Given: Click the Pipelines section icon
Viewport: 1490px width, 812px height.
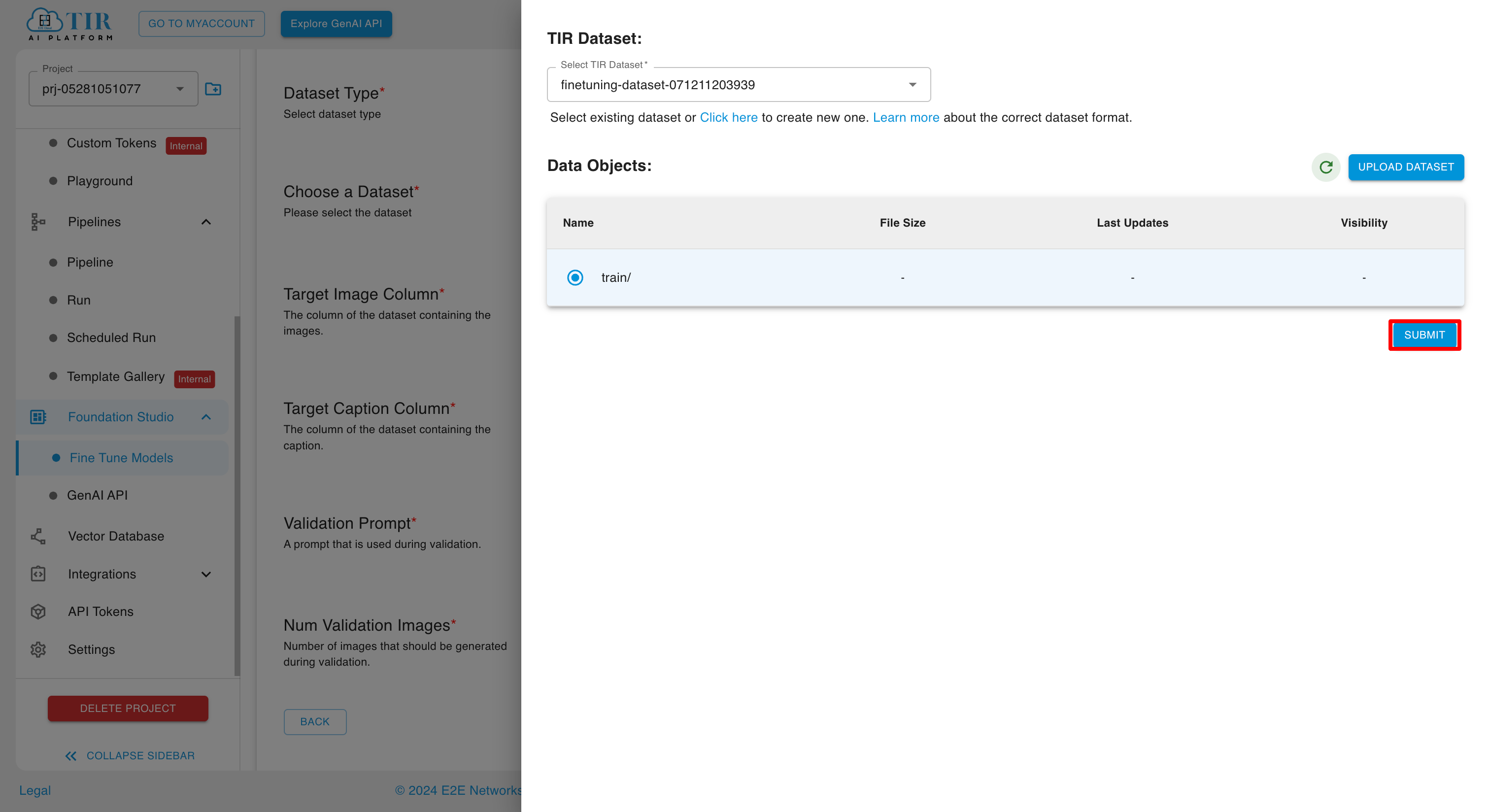Looking at the screenshot, I should [38, 222].
